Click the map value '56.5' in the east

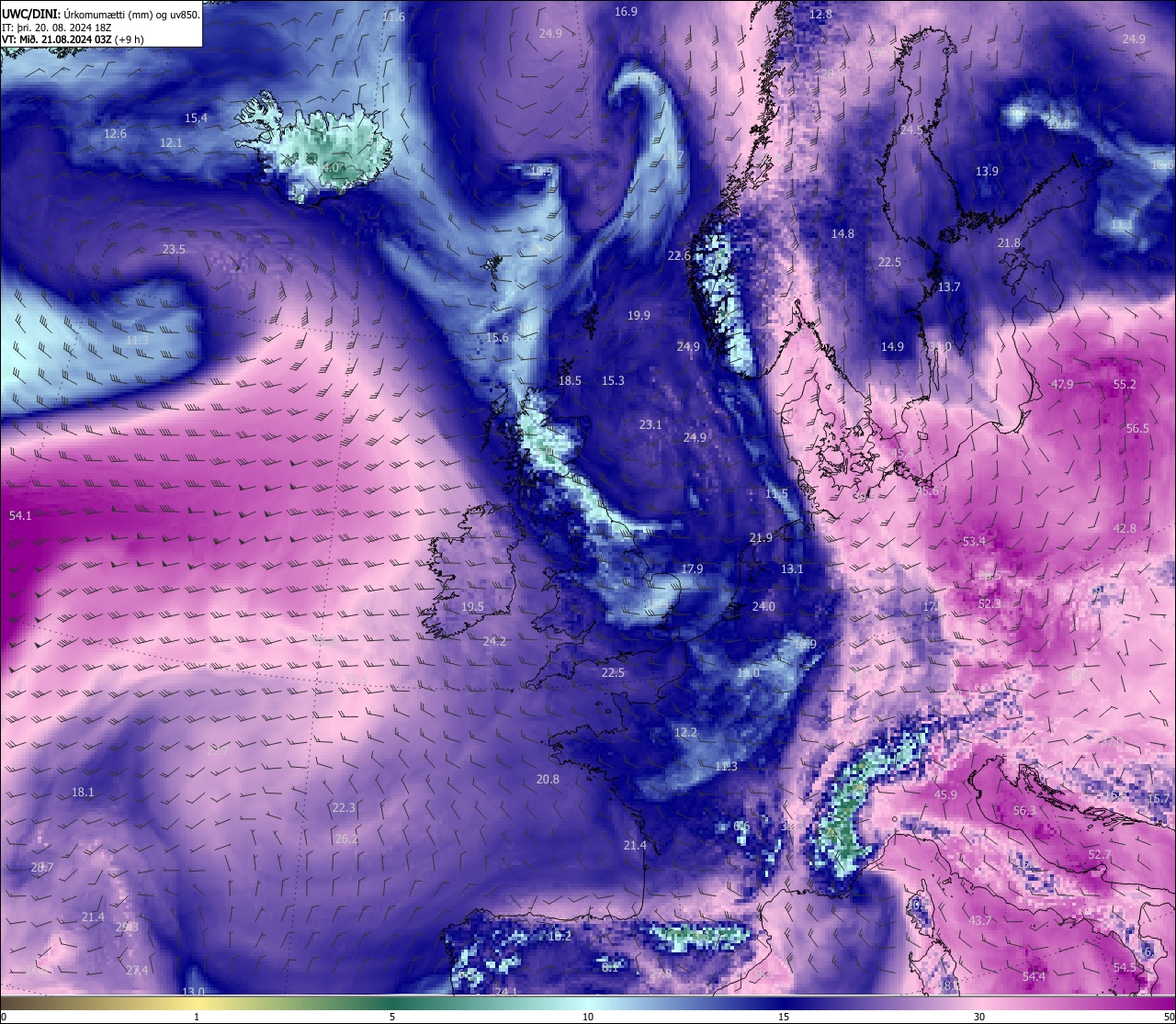[1137, 429]
